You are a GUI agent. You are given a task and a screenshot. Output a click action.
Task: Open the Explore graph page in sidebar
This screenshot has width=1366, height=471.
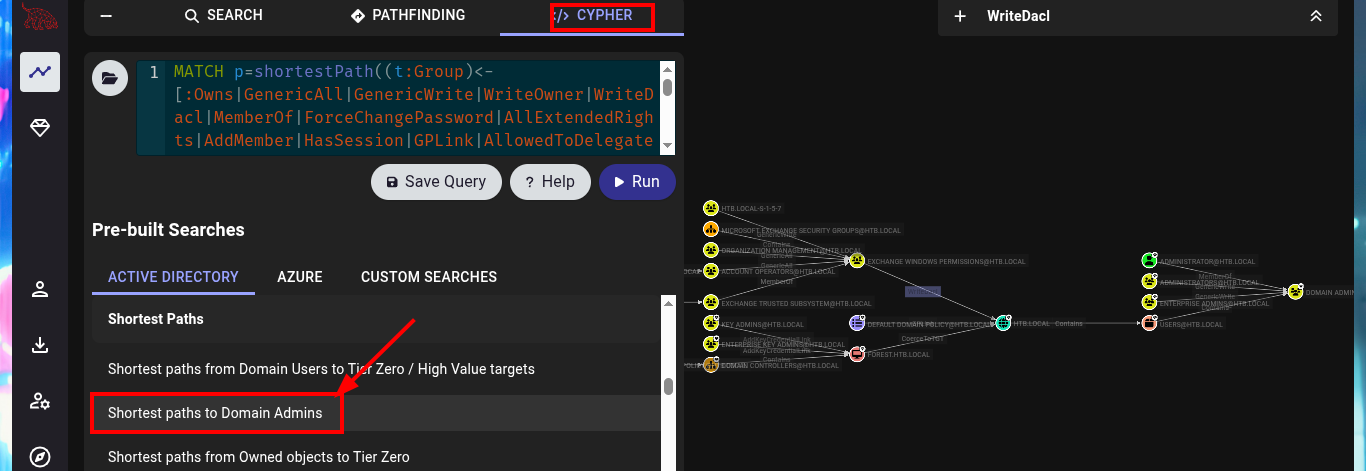tap(40, 72)
